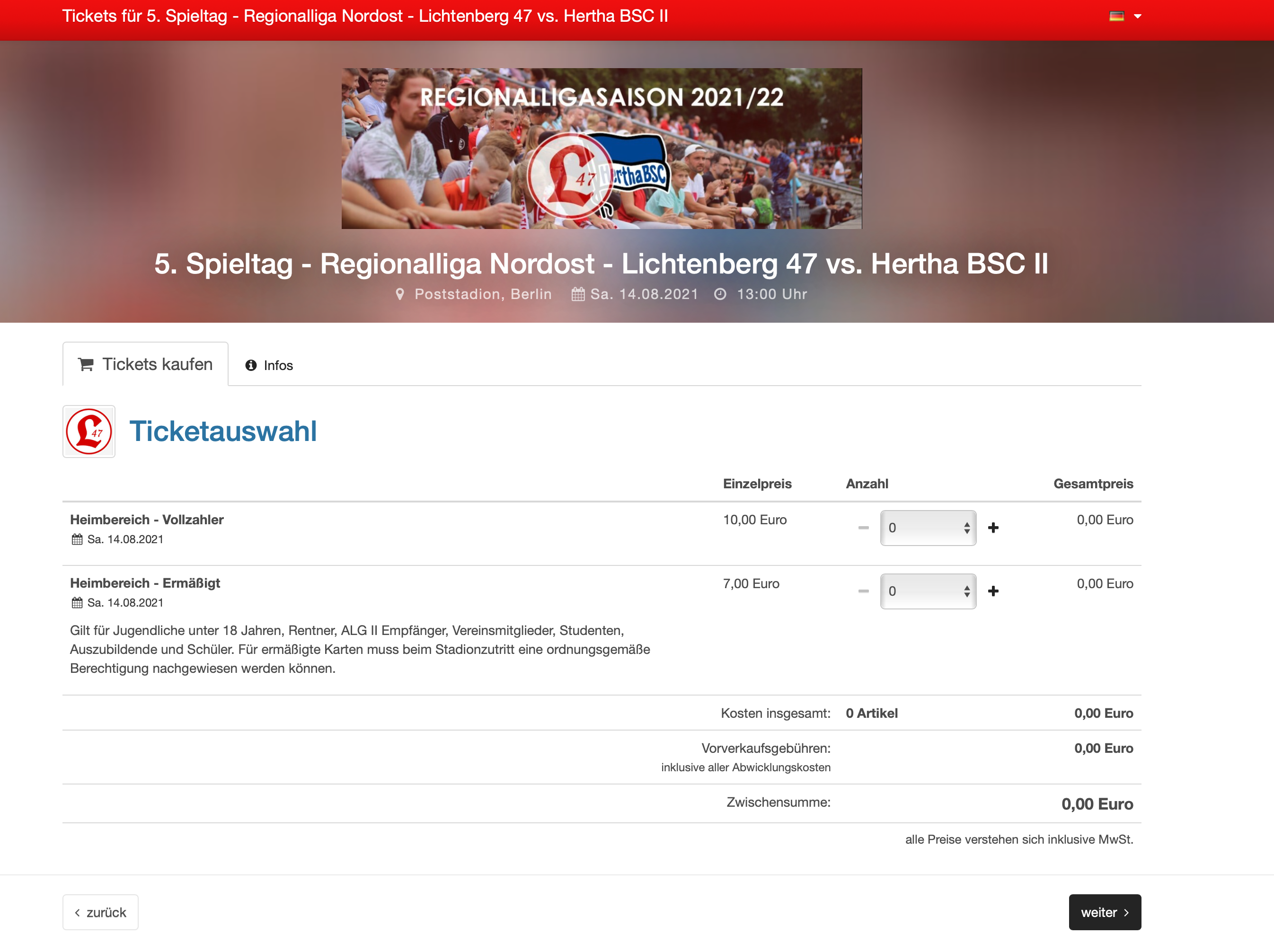This screenshot has width=1274, height=952.
Task: Click the weiter button
Action: pyautogui.click(x=1105, y=912)
